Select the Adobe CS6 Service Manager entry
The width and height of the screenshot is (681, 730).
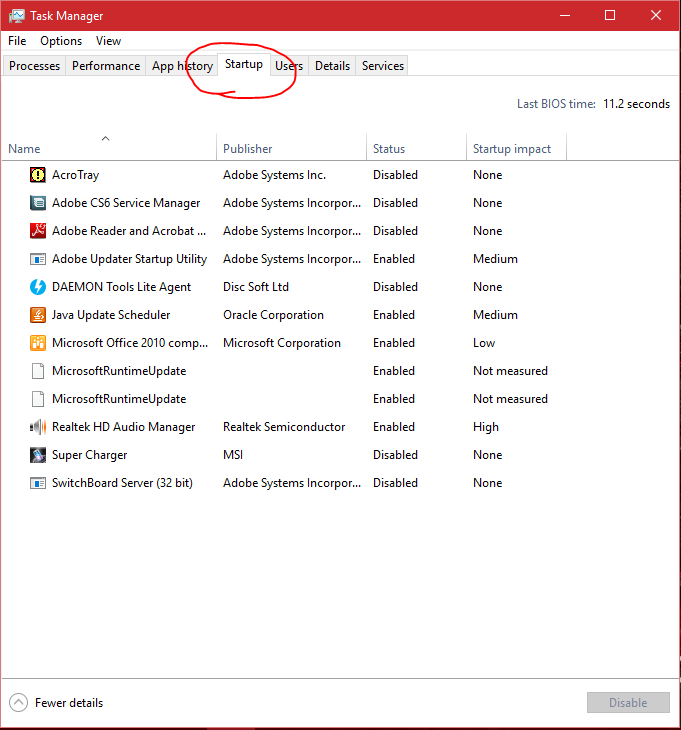pos(126,203)
